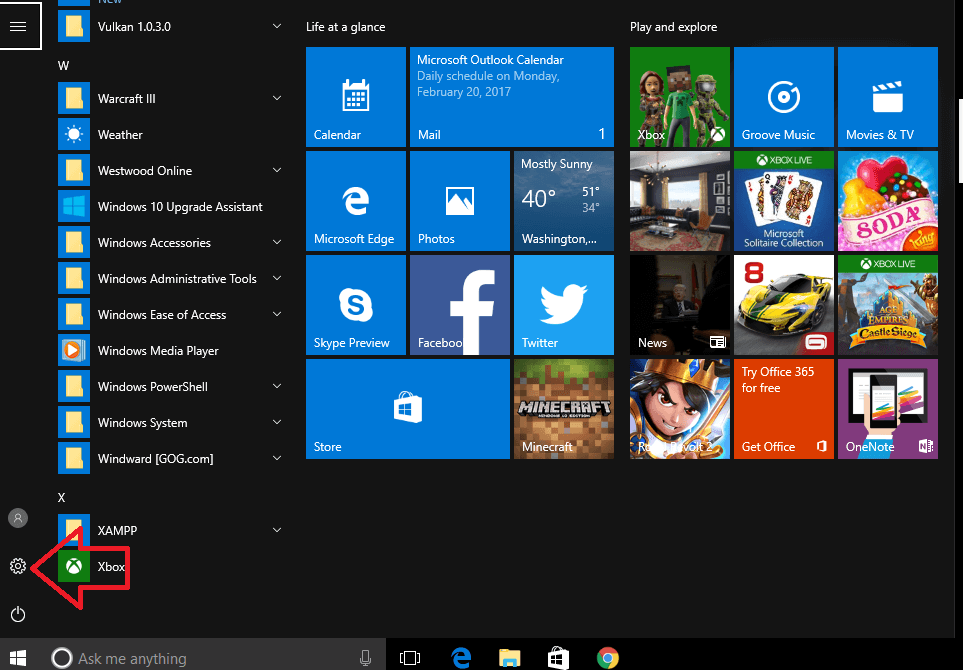The image size is (963, 670).
Task: Open Settings via the gear icon
Action: (x=18, y=566)
